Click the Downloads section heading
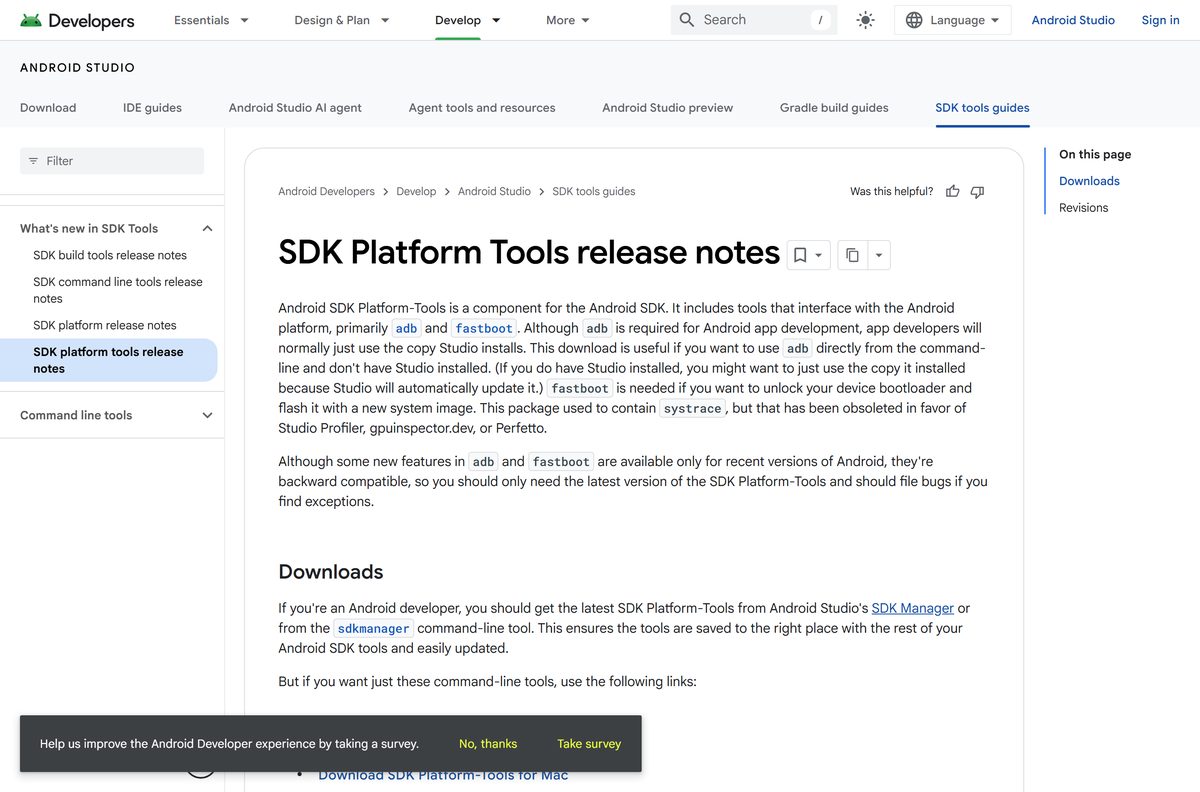The width and height of the screenshot is (1200, 792). click(x=331, y=572)
